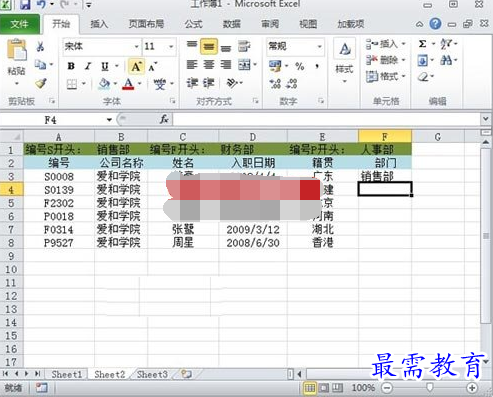The image size is (493, 397).
Task: Click the text orientation icon
Action: [x=232, y=83]
